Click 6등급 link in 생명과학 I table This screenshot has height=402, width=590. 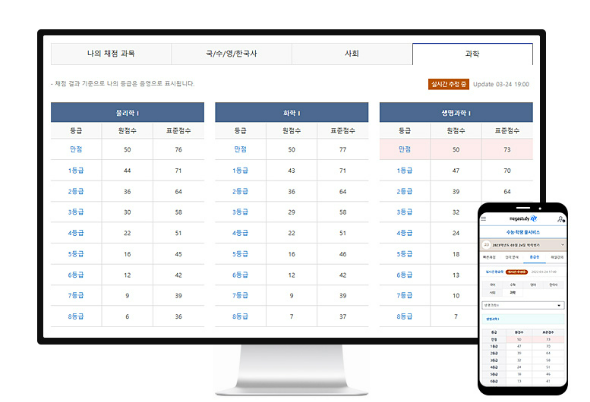[404, 275]
